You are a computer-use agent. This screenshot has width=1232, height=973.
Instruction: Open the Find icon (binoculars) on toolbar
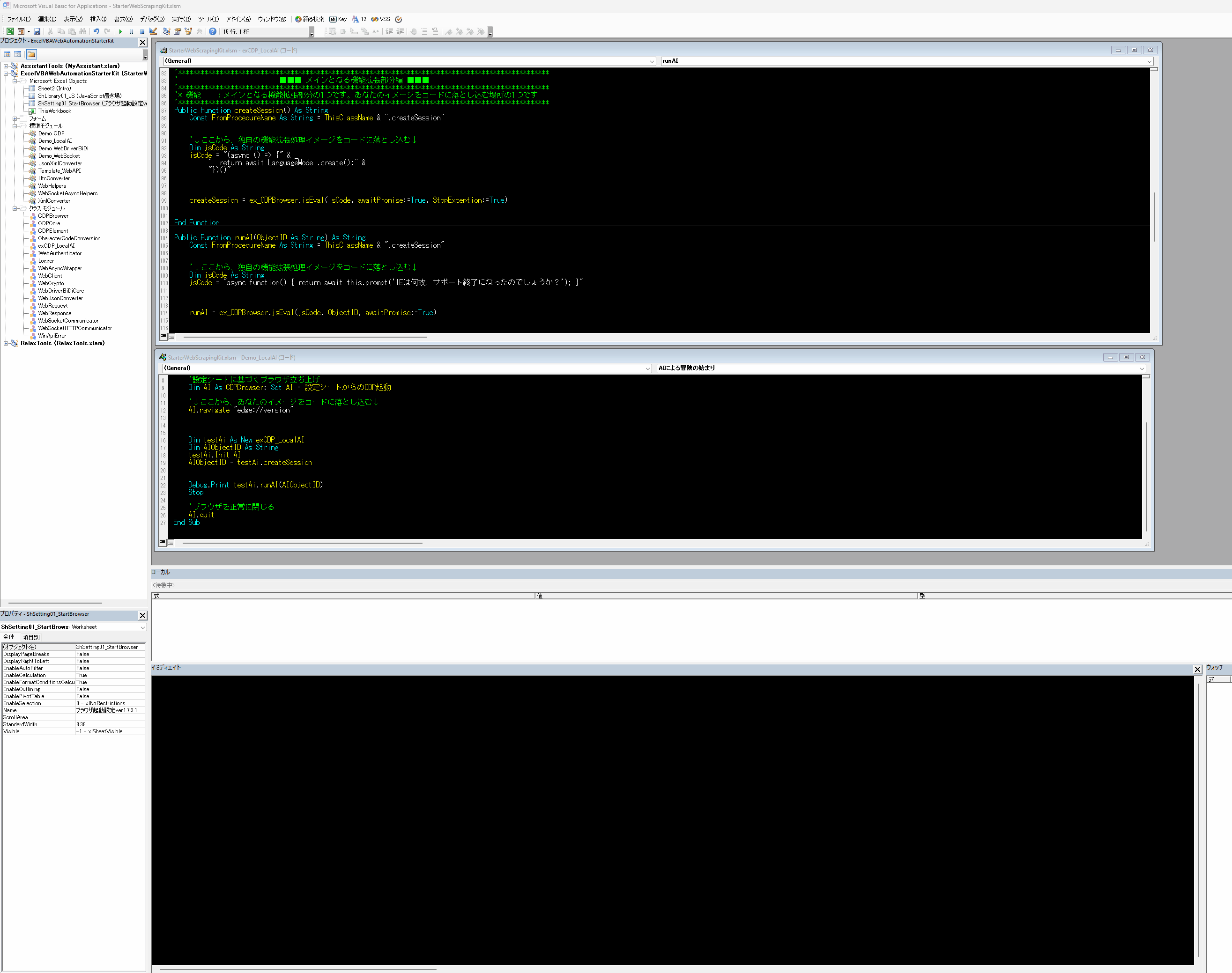(83, 31)
